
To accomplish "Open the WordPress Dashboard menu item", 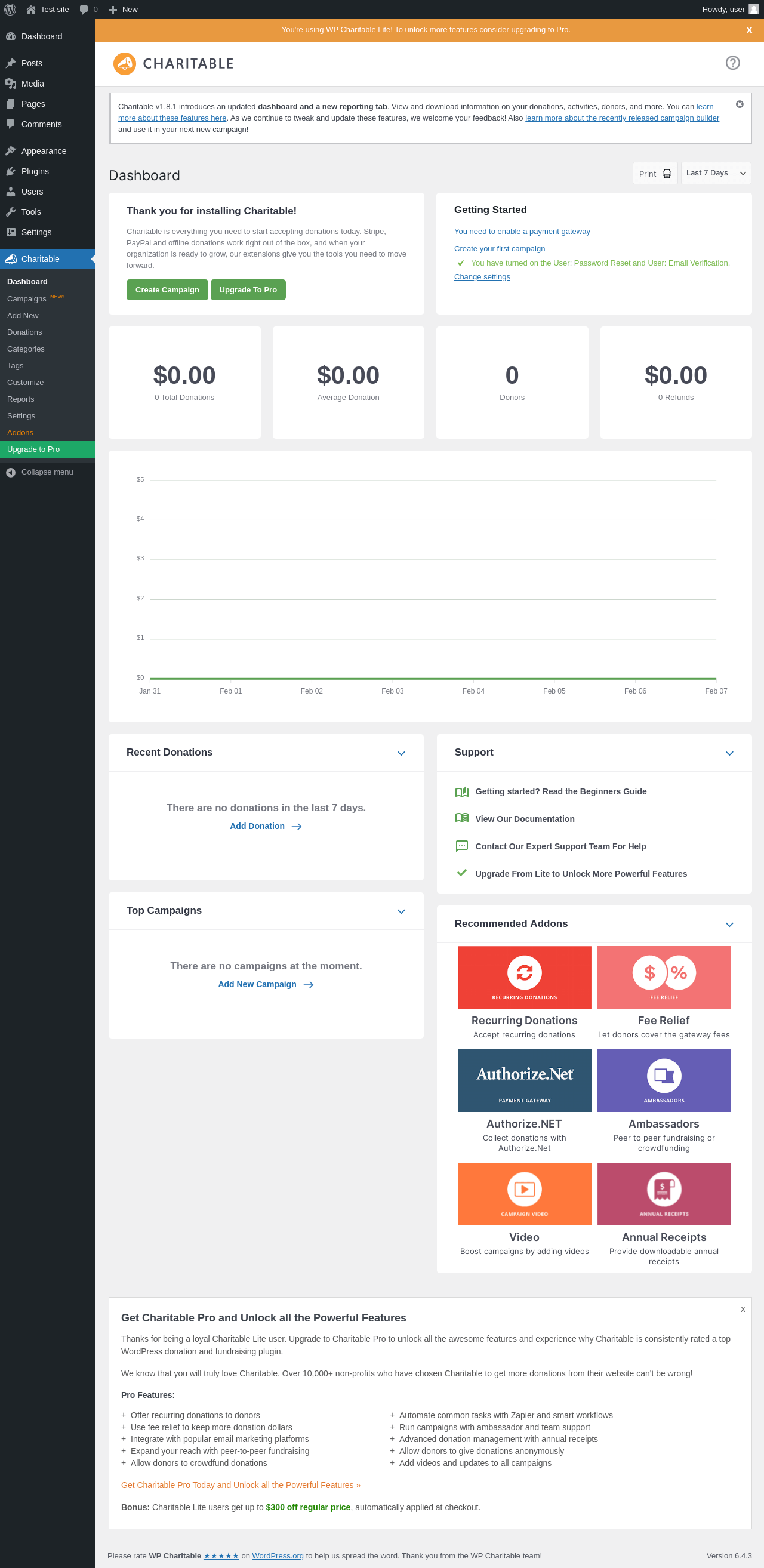I will [48, 36].
